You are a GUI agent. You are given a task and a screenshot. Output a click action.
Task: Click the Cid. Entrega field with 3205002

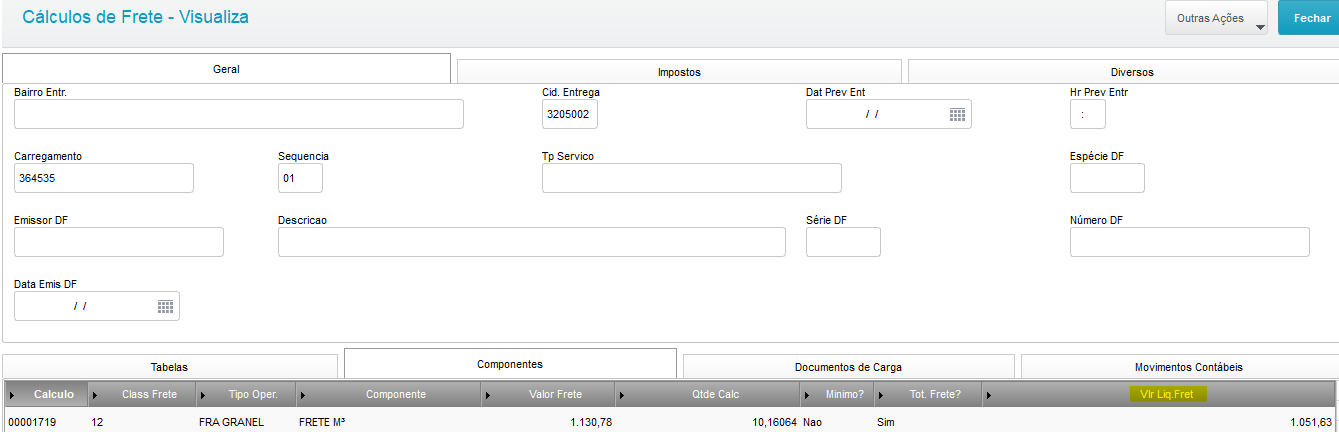570,115
